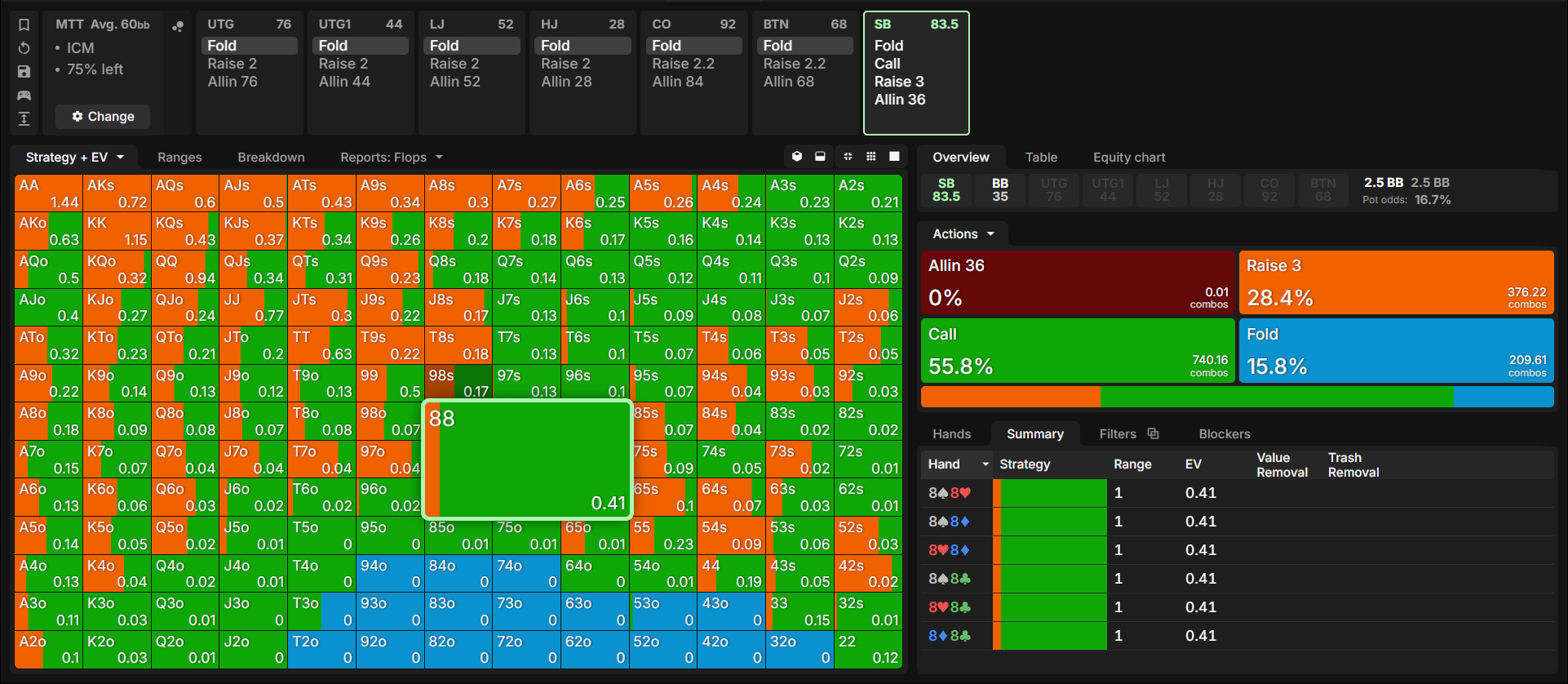
Task: Click the orange segment of the frequency bar
Action: click(1011, 397)
